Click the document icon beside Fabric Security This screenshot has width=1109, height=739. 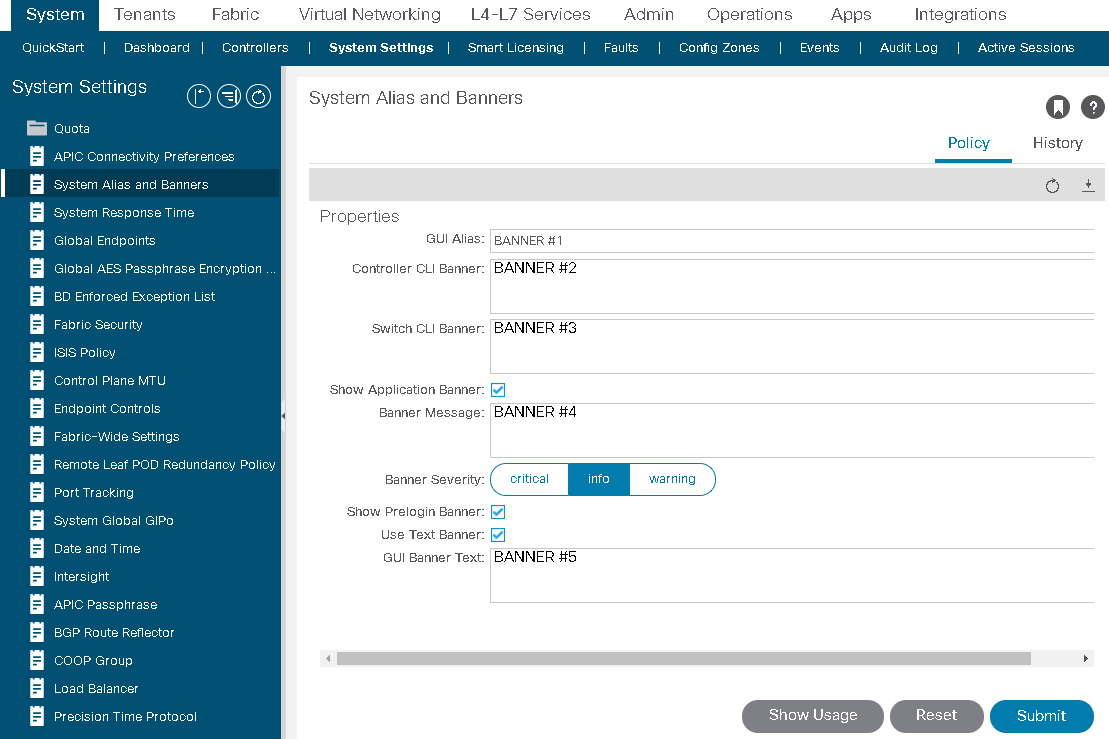pos(37,325)
